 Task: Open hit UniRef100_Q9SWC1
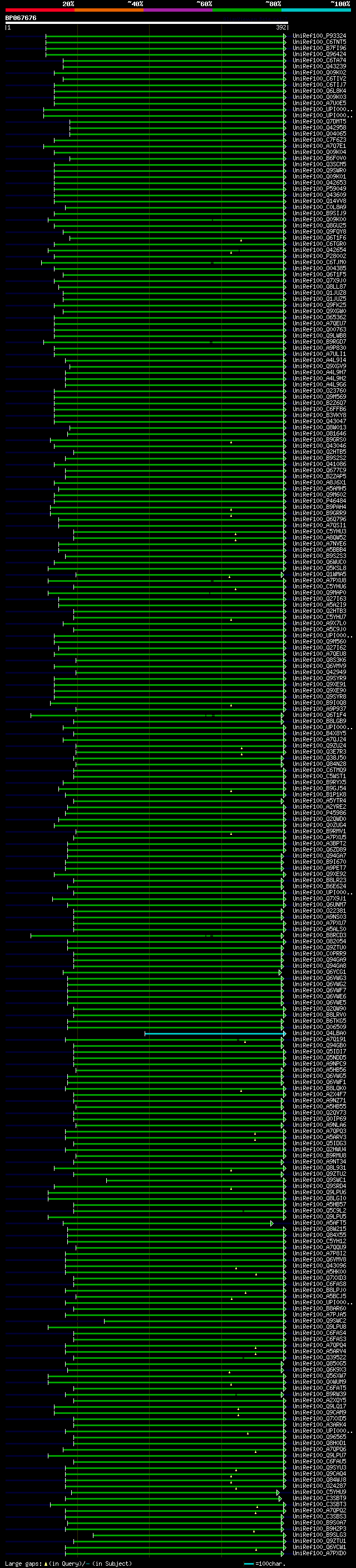coord(319,1180)
